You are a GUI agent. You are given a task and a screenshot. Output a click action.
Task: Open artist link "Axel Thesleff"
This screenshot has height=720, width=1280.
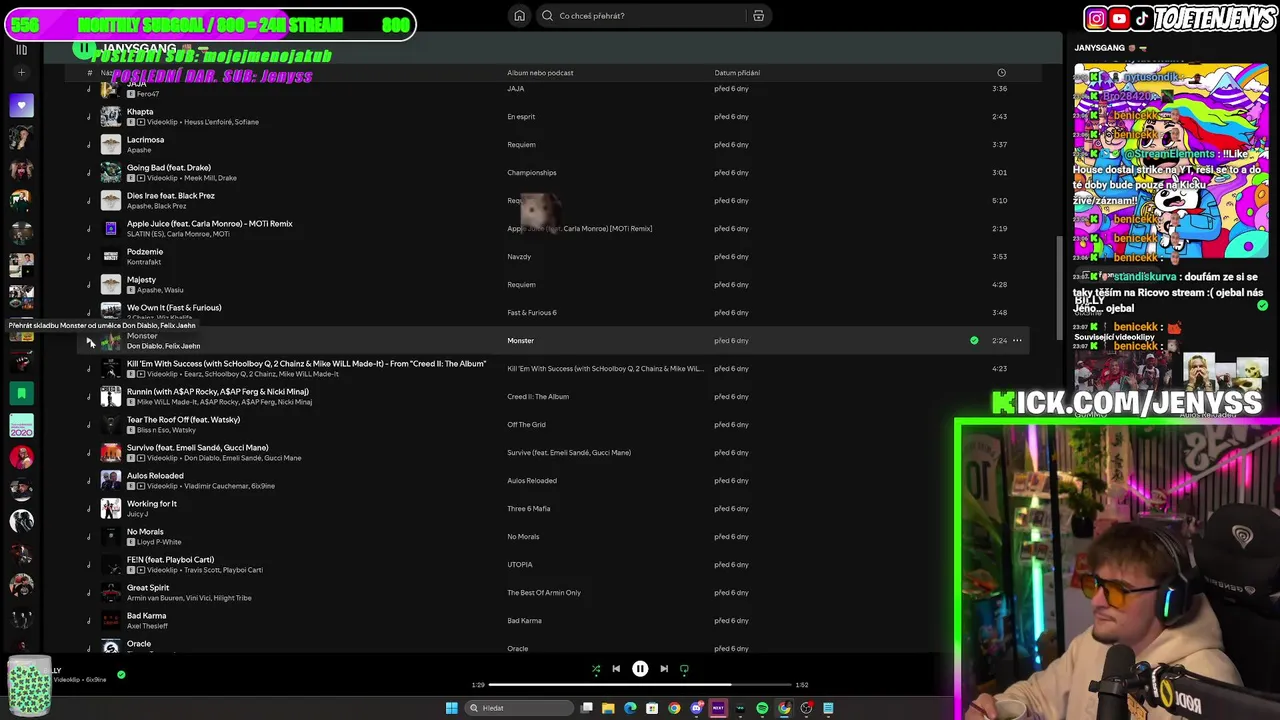[x=147, y=626]
